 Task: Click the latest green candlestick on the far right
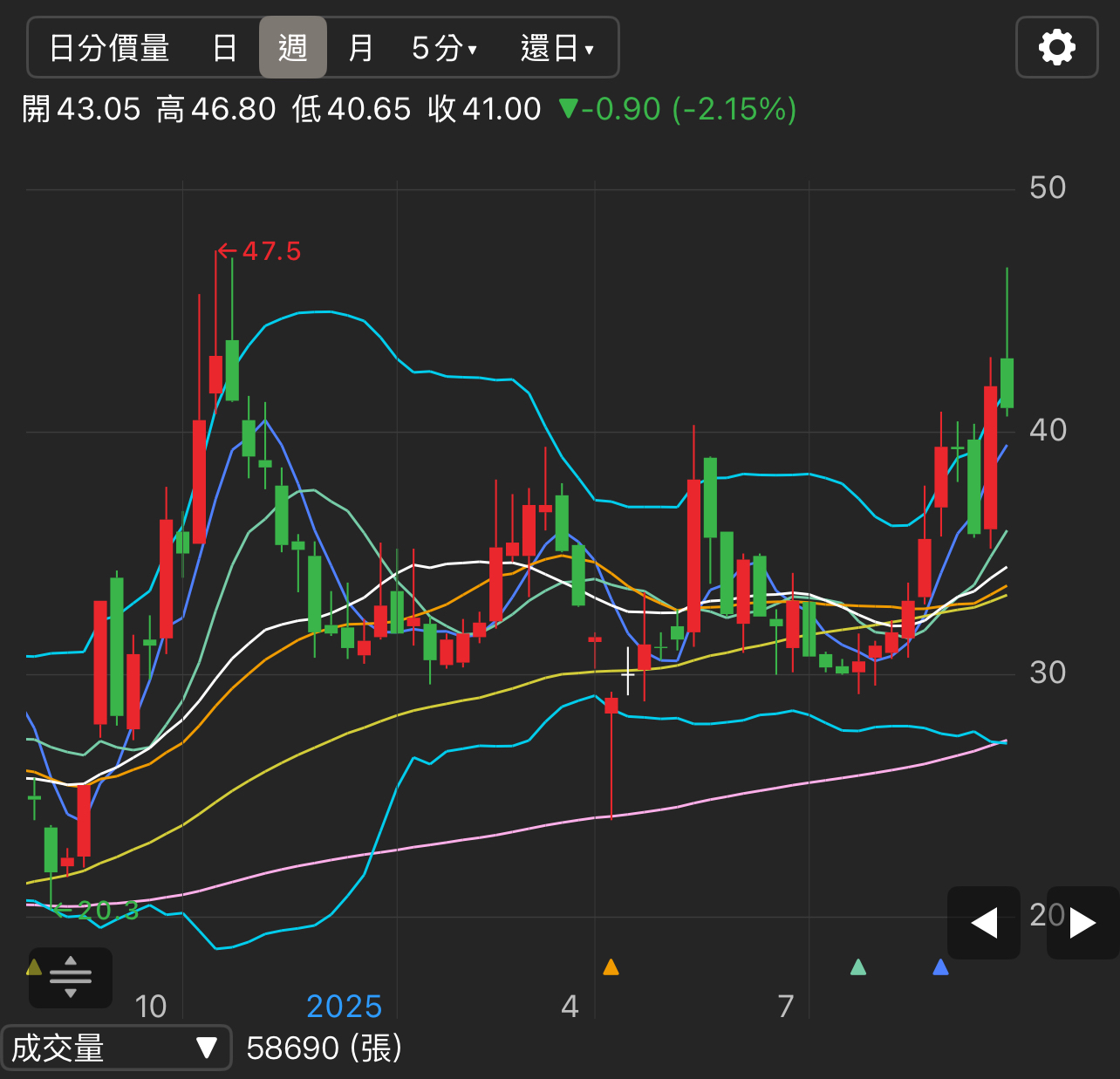coord(1007,382)
